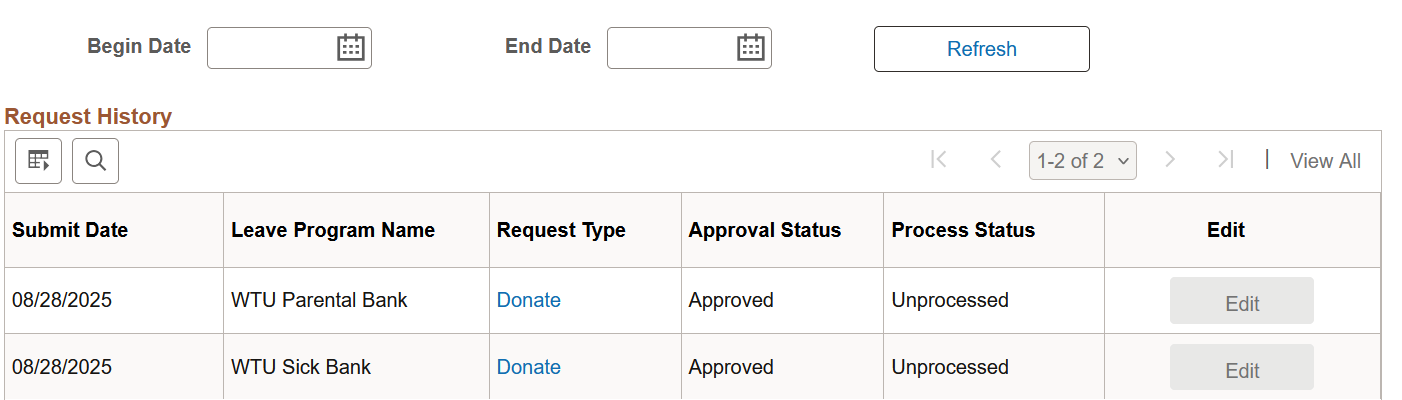Click the grid action menu icon
This screenshot has width=1402, height=400.
tap(39, 161)
